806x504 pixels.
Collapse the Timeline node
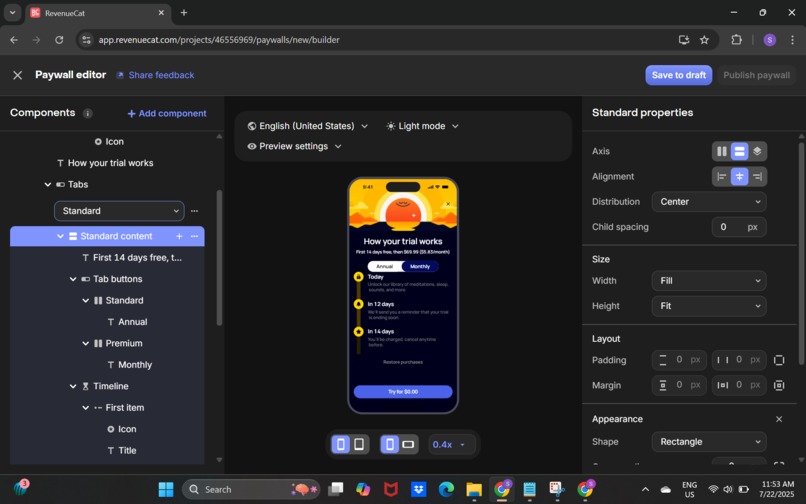point(73,386)
